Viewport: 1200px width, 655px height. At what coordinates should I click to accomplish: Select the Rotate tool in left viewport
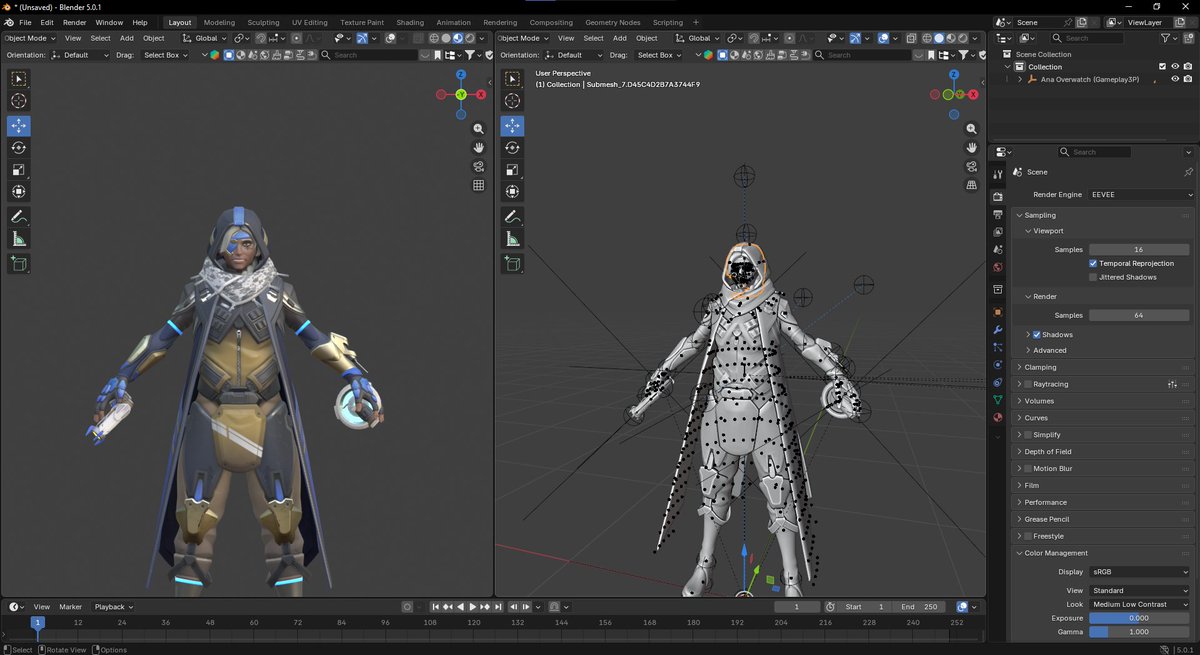pos(19,148)
